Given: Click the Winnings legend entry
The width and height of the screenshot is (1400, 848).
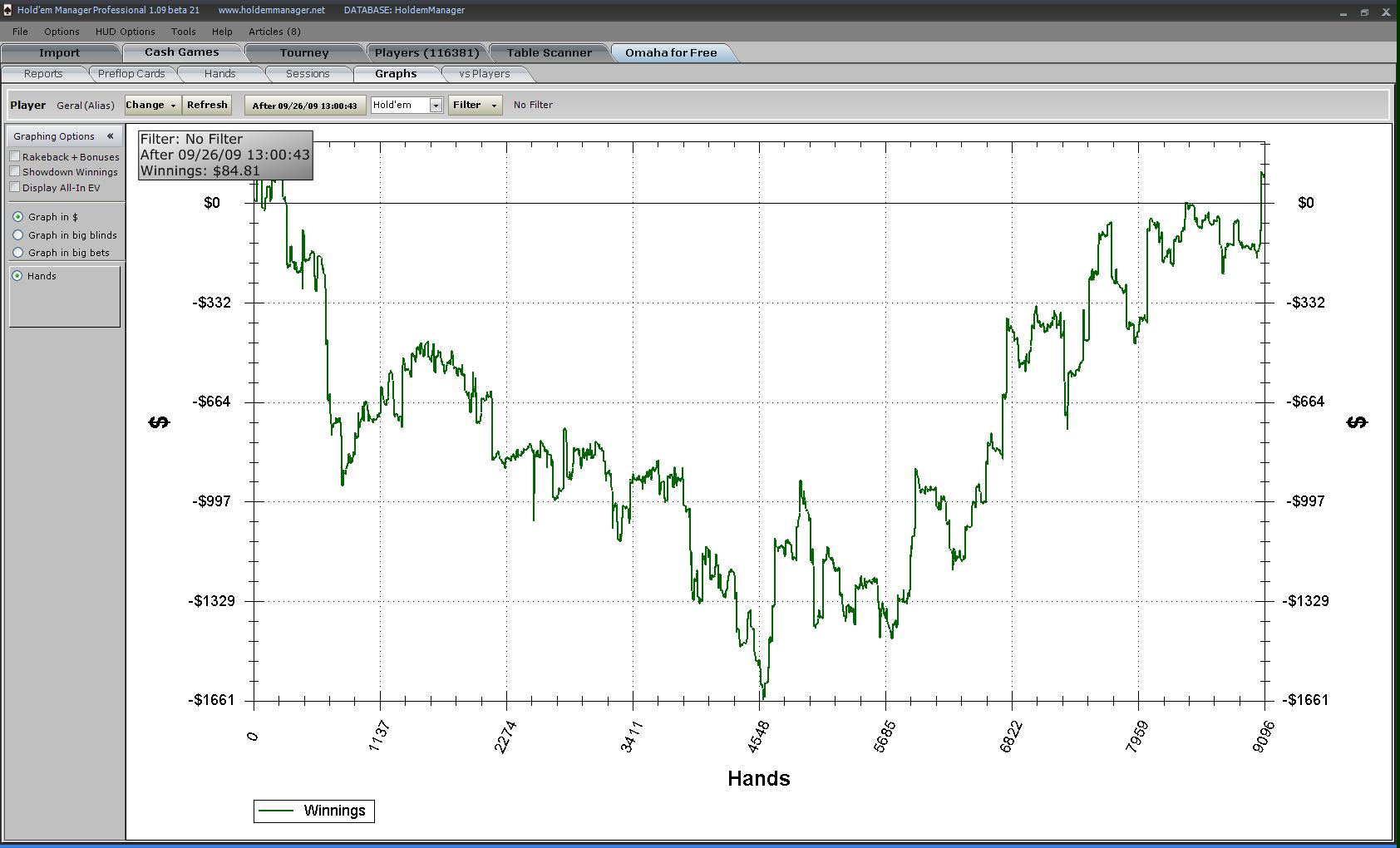Looking at the screenshot, I should [x=314, y=811].
